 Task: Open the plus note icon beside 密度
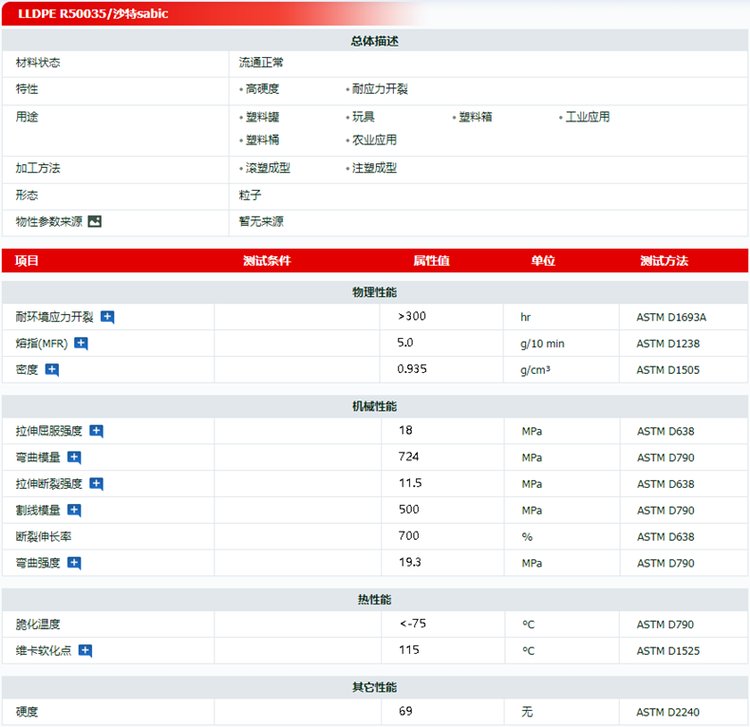(52, 370)
